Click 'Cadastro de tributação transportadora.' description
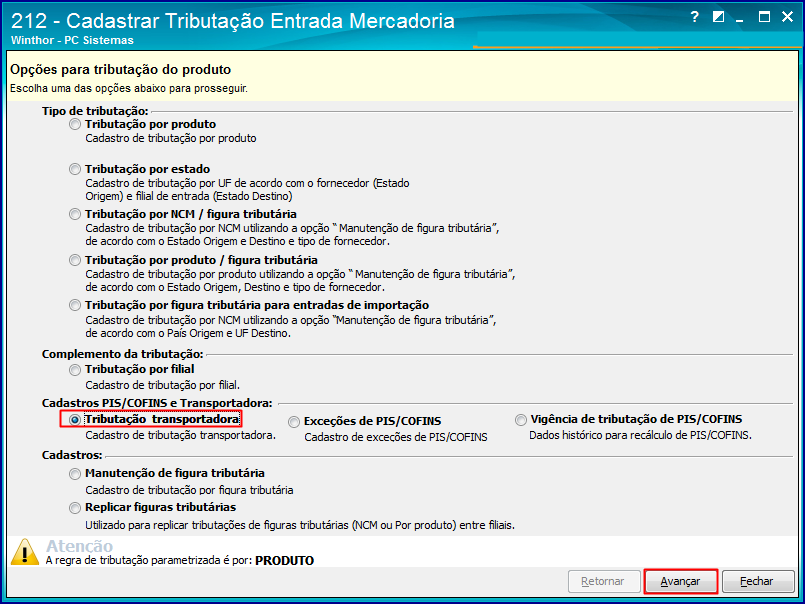Screen dimensions: 805x604 (x=181, y=436)
